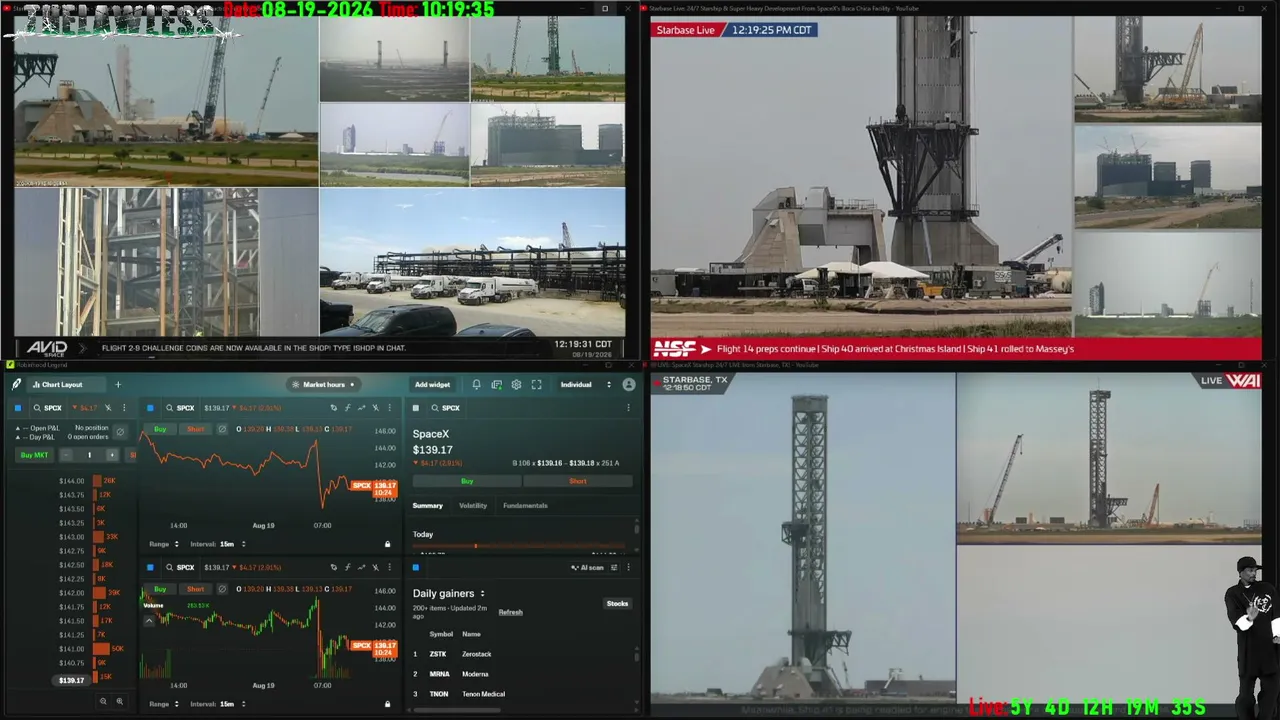Click the Stocks filter button

coord(617,603)
